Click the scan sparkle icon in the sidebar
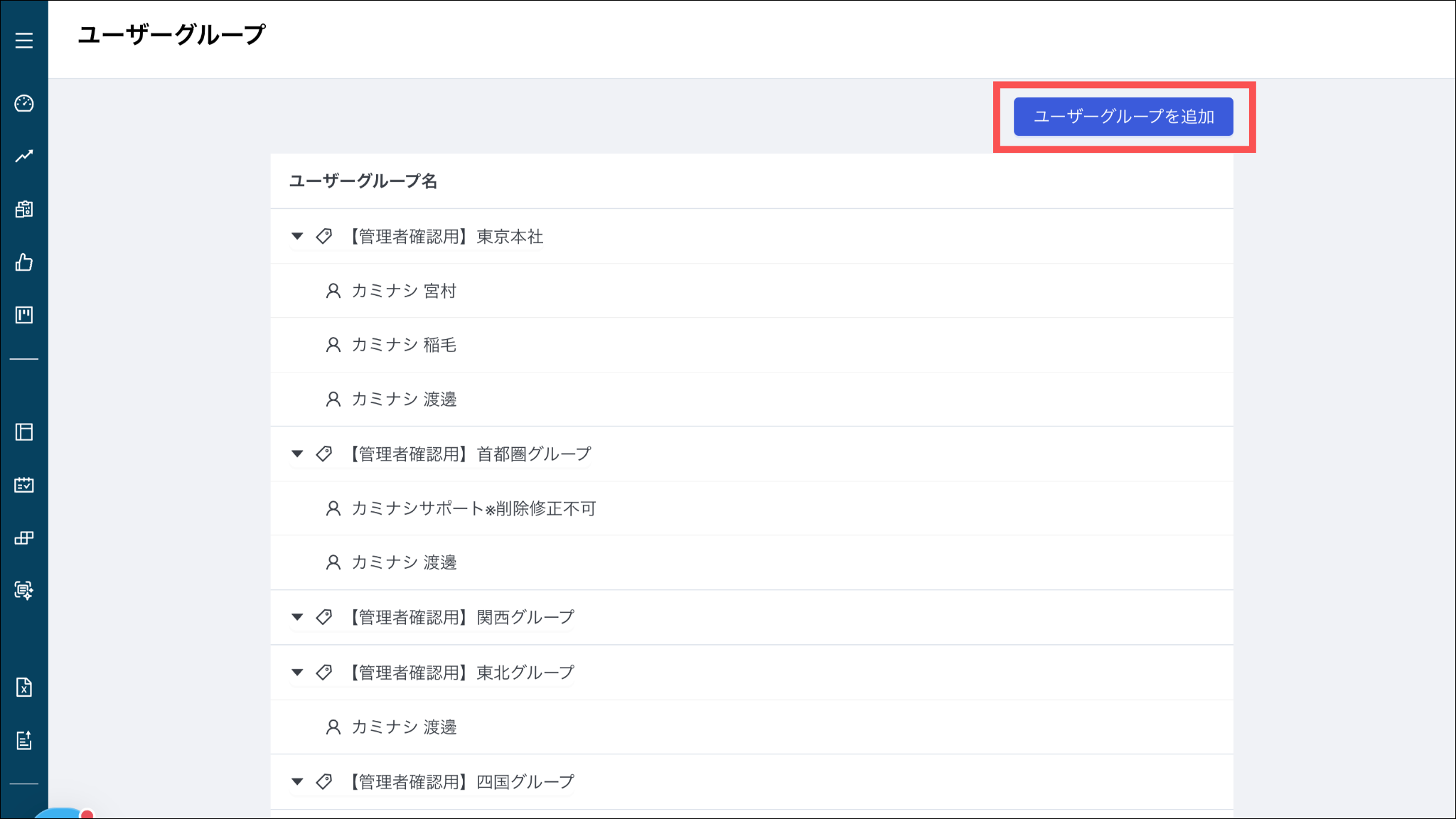Viewport: 1456px width, 819px height. pyautogui.click(x=24, y=590)
